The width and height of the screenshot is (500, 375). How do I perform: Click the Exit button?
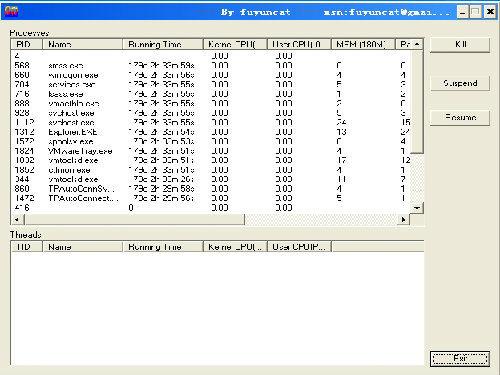[x=460, y=358]
